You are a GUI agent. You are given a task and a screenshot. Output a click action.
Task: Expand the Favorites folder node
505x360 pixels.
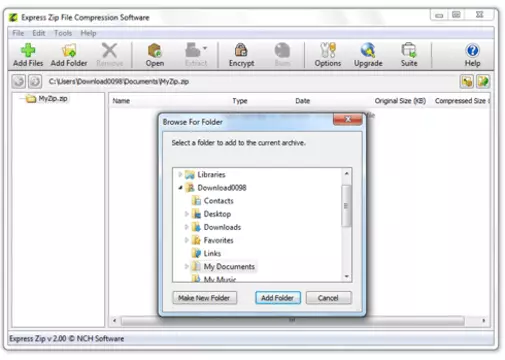[186, 240]
